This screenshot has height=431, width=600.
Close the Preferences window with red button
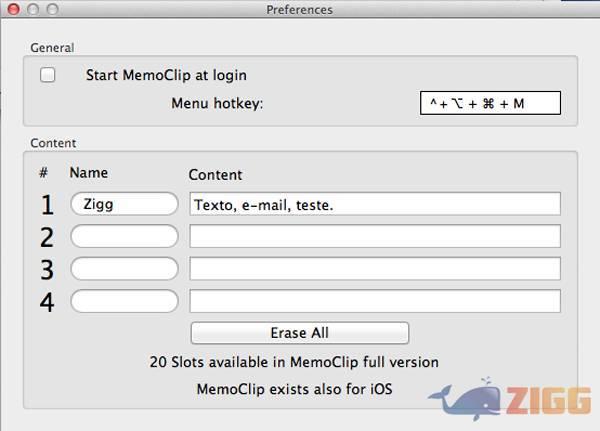click(x=13, y=9)
